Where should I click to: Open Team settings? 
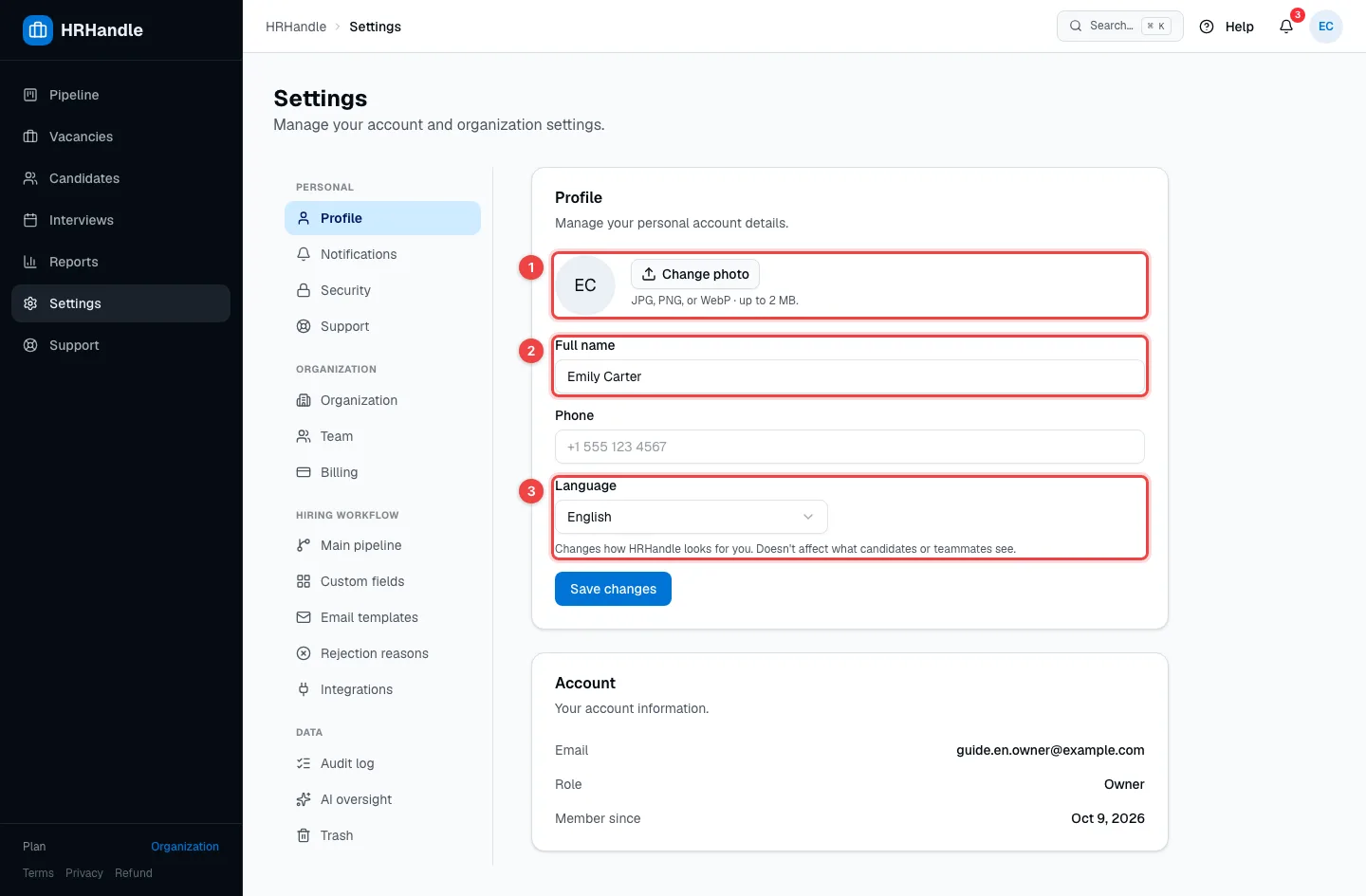click(x=382, y=436)
